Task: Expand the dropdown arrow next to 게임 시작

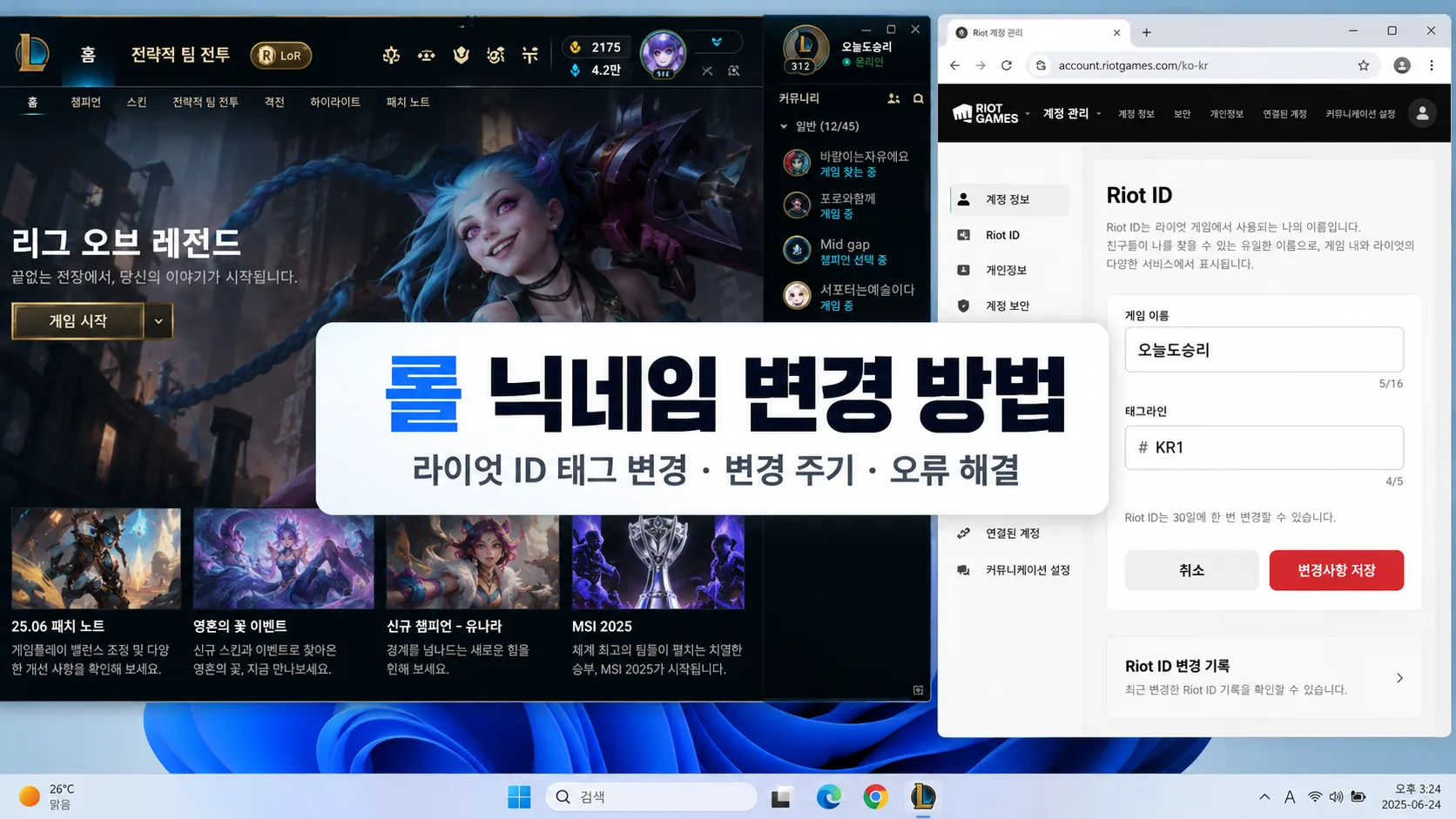Action: point(158,321)
